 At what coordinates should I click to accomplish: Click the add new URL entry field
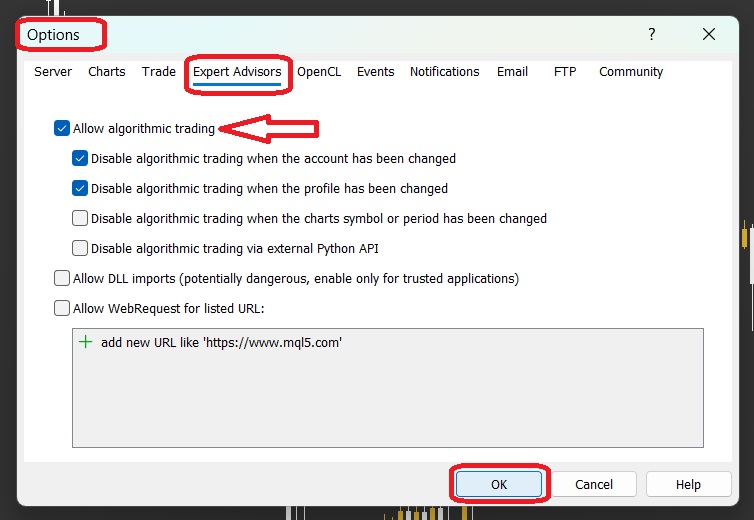point(222,342)
